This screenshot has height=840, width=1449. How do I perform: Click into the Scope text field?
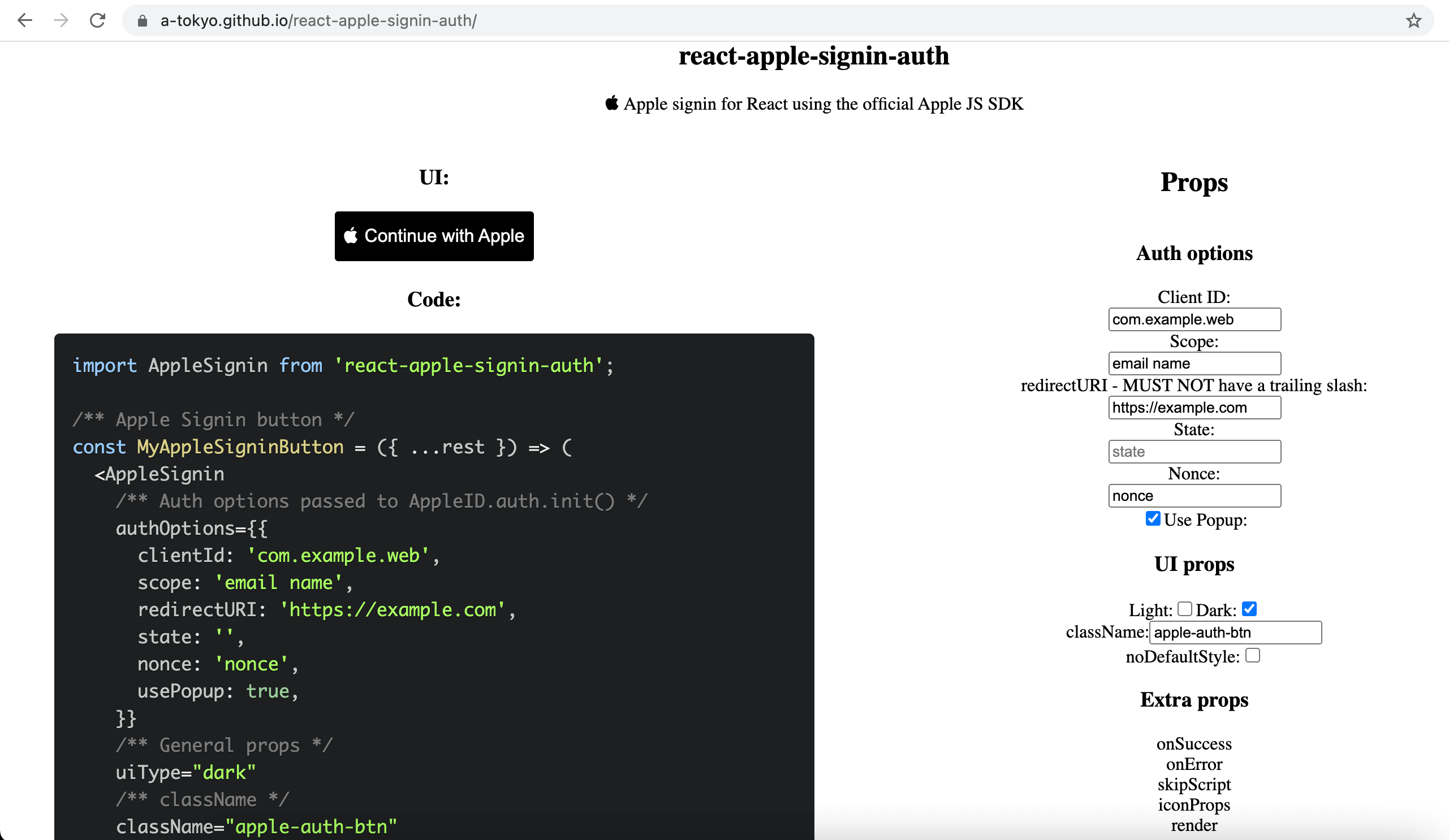[x=1194, y=363]
